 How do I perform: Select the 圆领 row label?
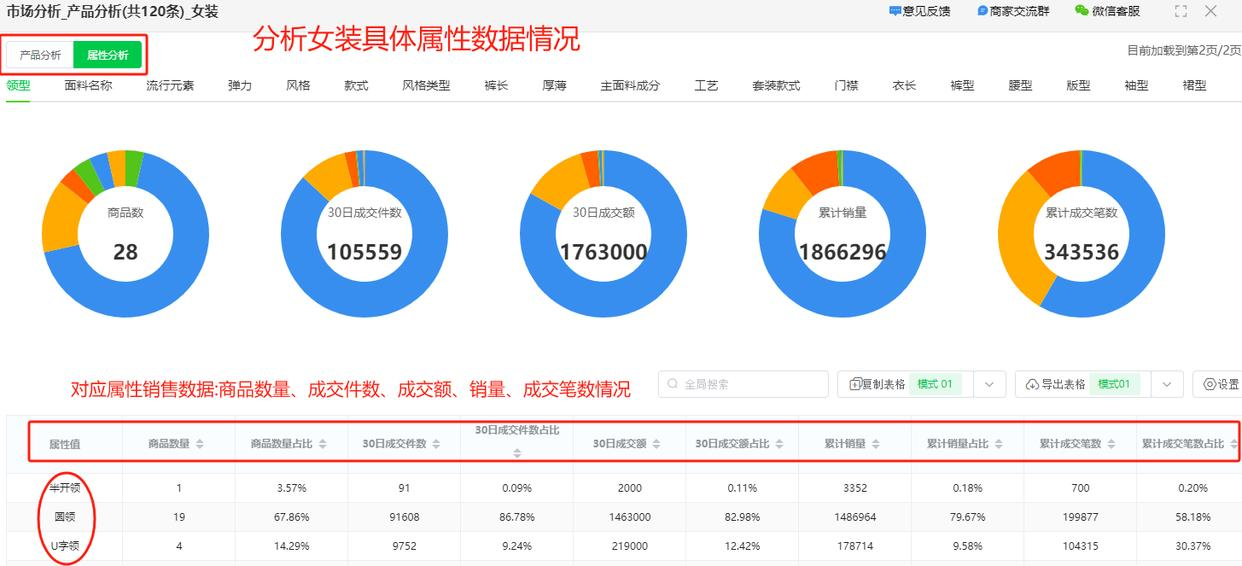(65, 517)
